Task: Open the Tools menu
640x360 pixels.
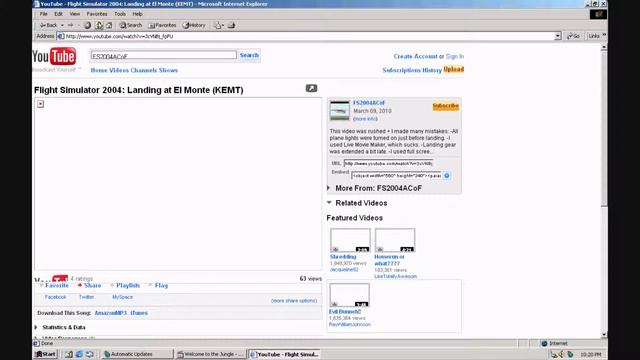Action: pyautogui.click(x=120, y=14)
